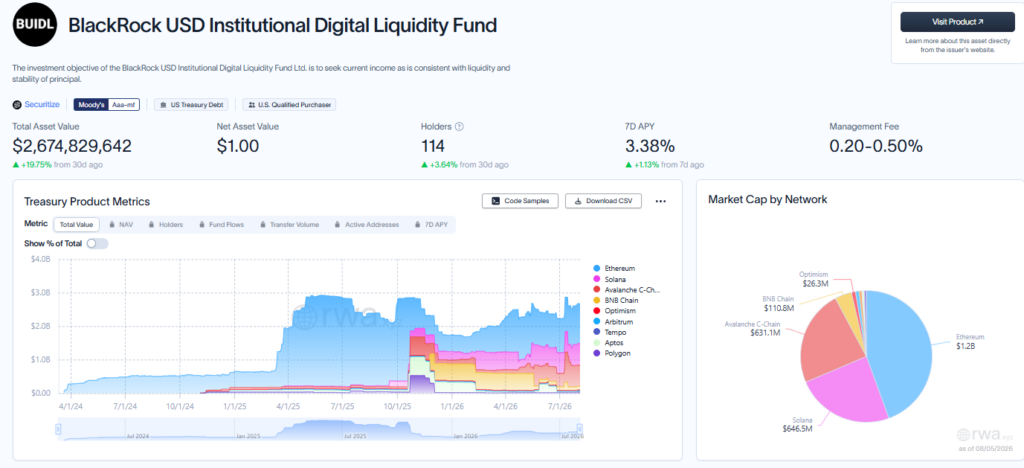
Task: Click the Download CSV button
Action: click(603, 201)
